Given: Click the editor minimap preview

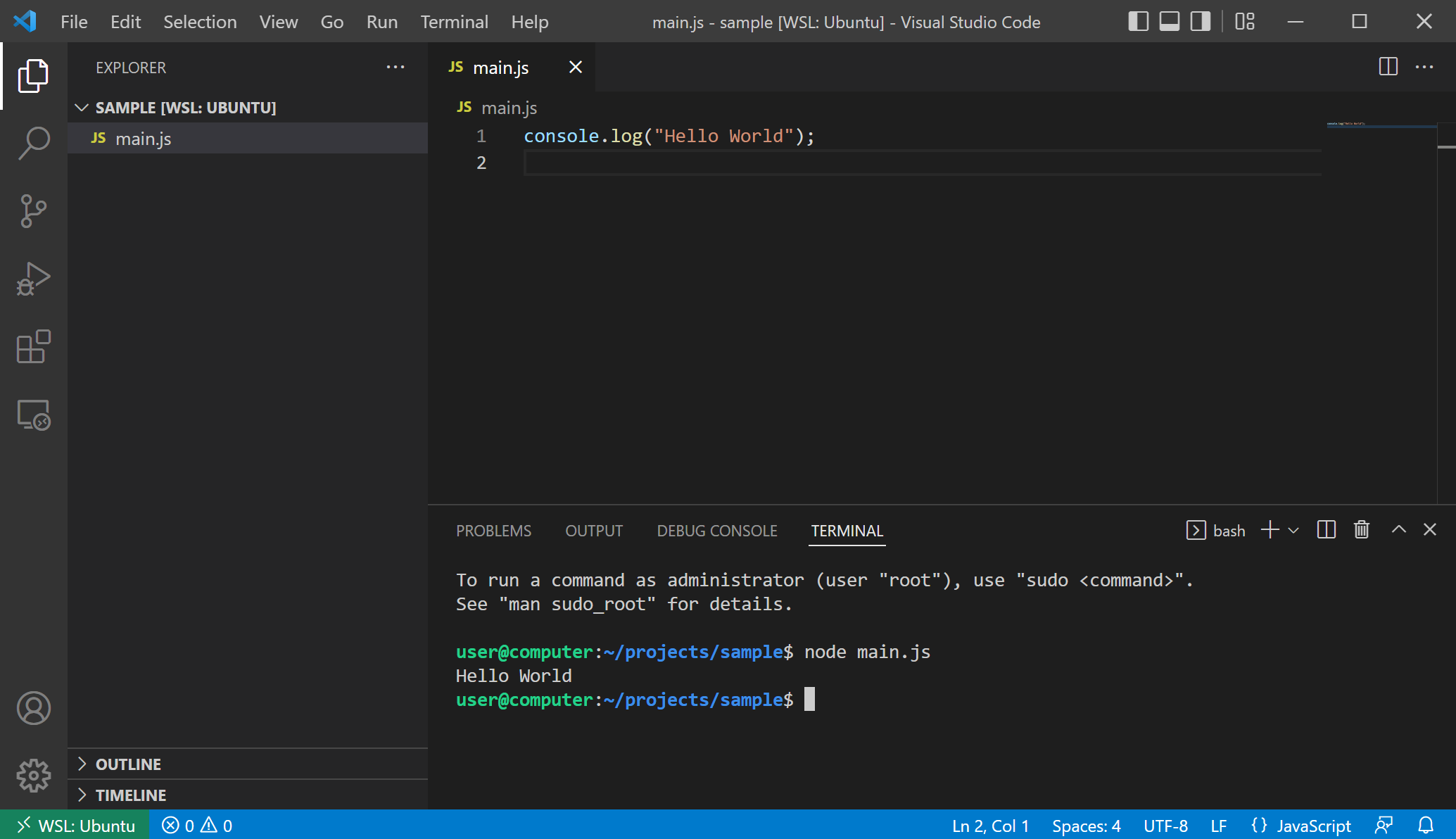Looking at the screenshot, I should click(1346, 124).
